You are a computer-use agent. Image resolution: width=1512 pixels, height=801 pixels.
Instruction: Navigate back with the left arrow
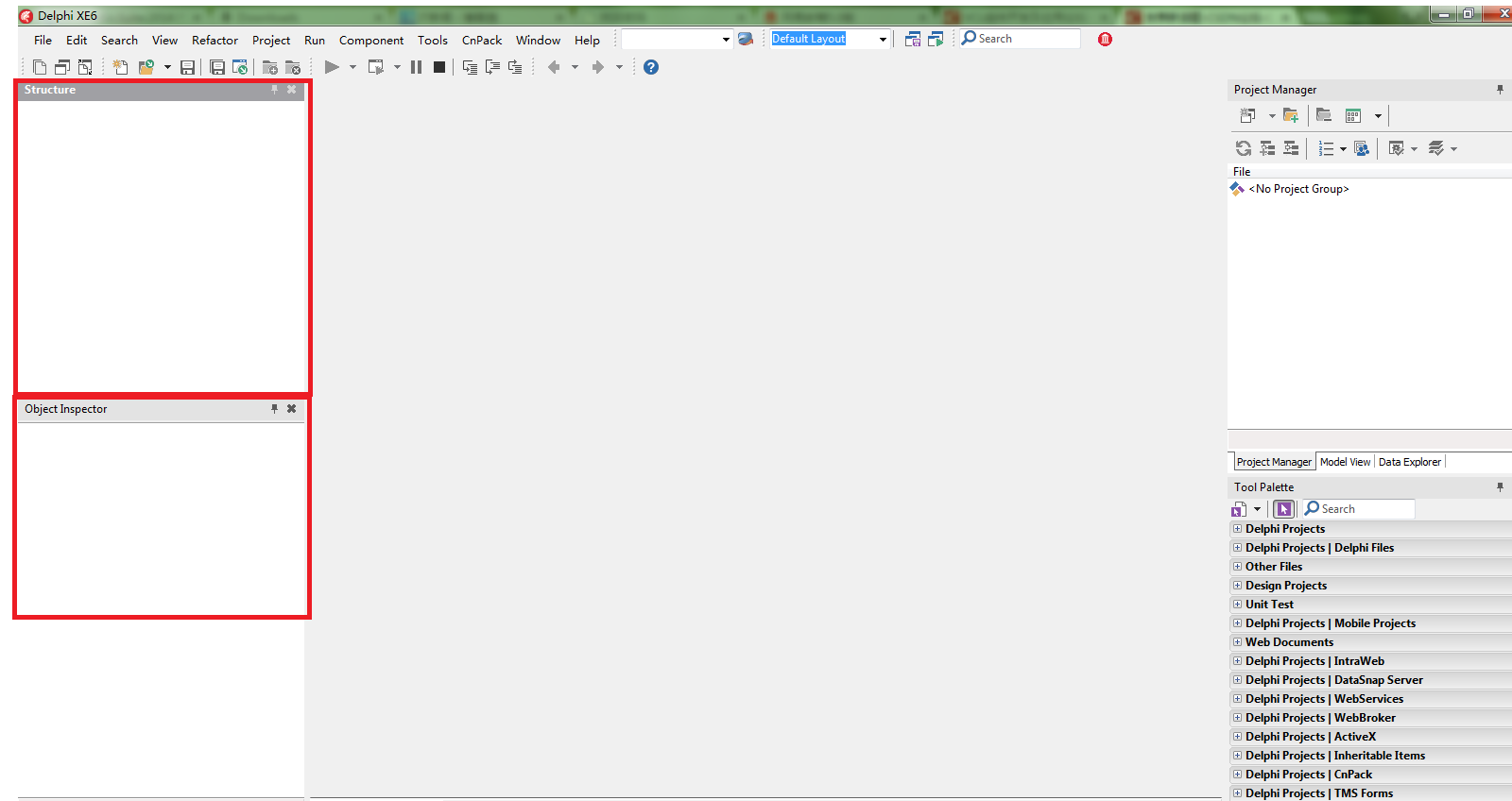pyautogui.click(x=554, y=67)
